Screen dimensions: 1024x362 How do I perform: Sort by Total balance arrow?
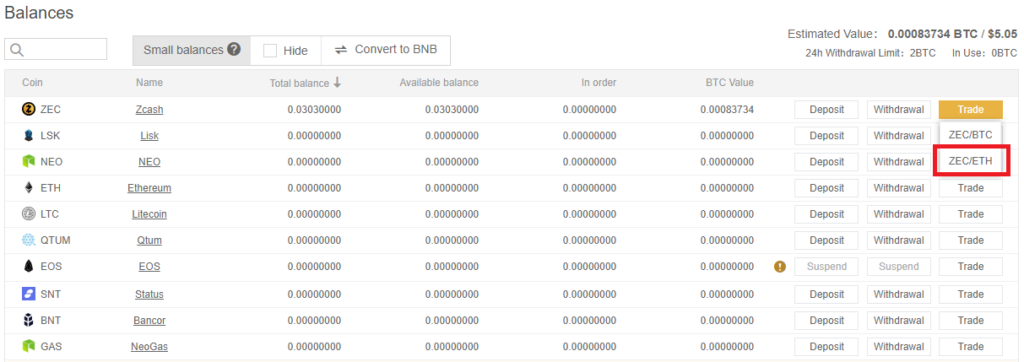tap(337, 82)
